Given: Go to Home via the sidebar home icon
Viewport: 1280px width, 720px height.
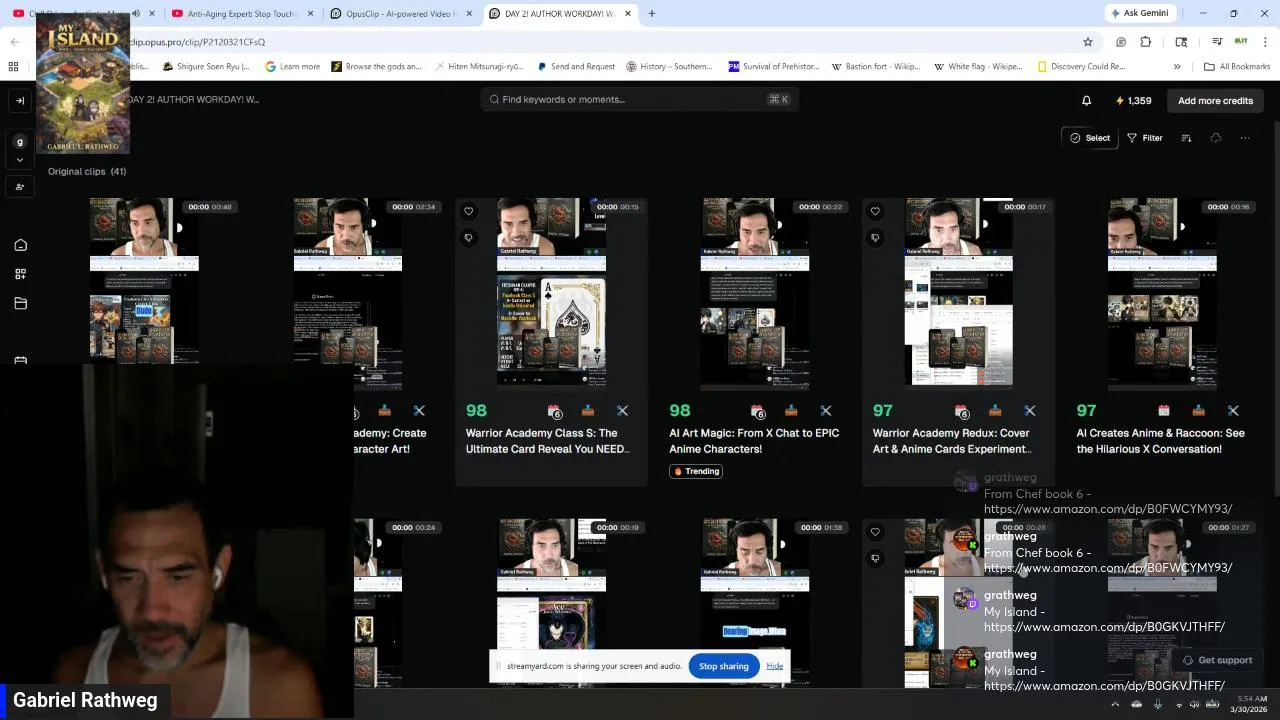Looking at the screenshot, I should [20, 245].
